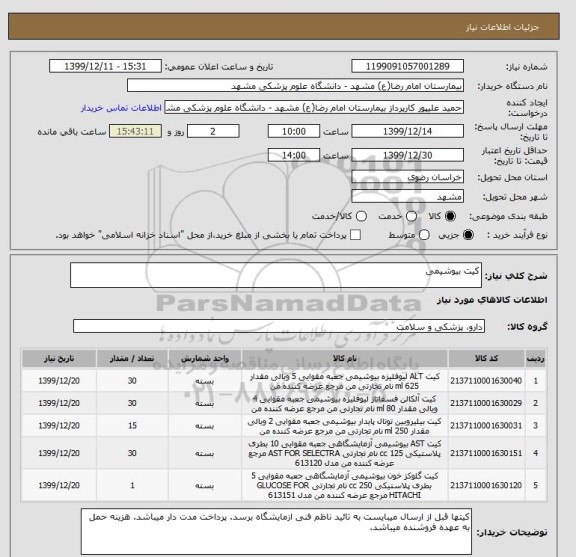Click product code 2137110001630029

(486, 403)
